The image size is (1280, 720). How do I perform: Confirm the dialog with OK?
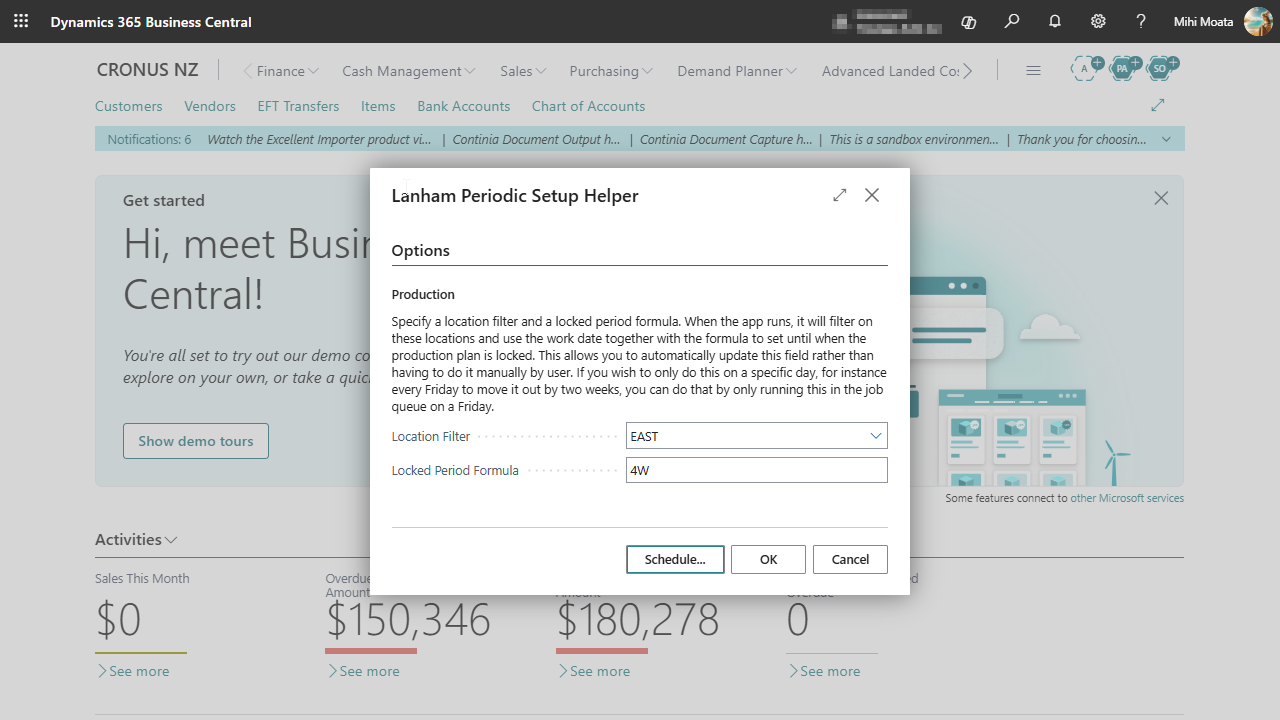[768, 559]
